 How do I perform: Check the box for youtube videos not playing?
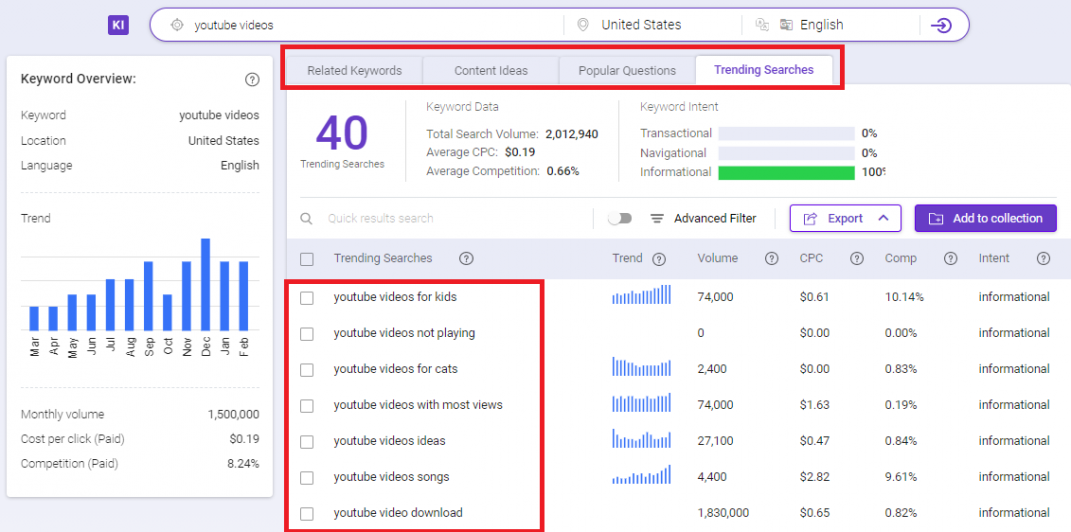coord(307,334)
